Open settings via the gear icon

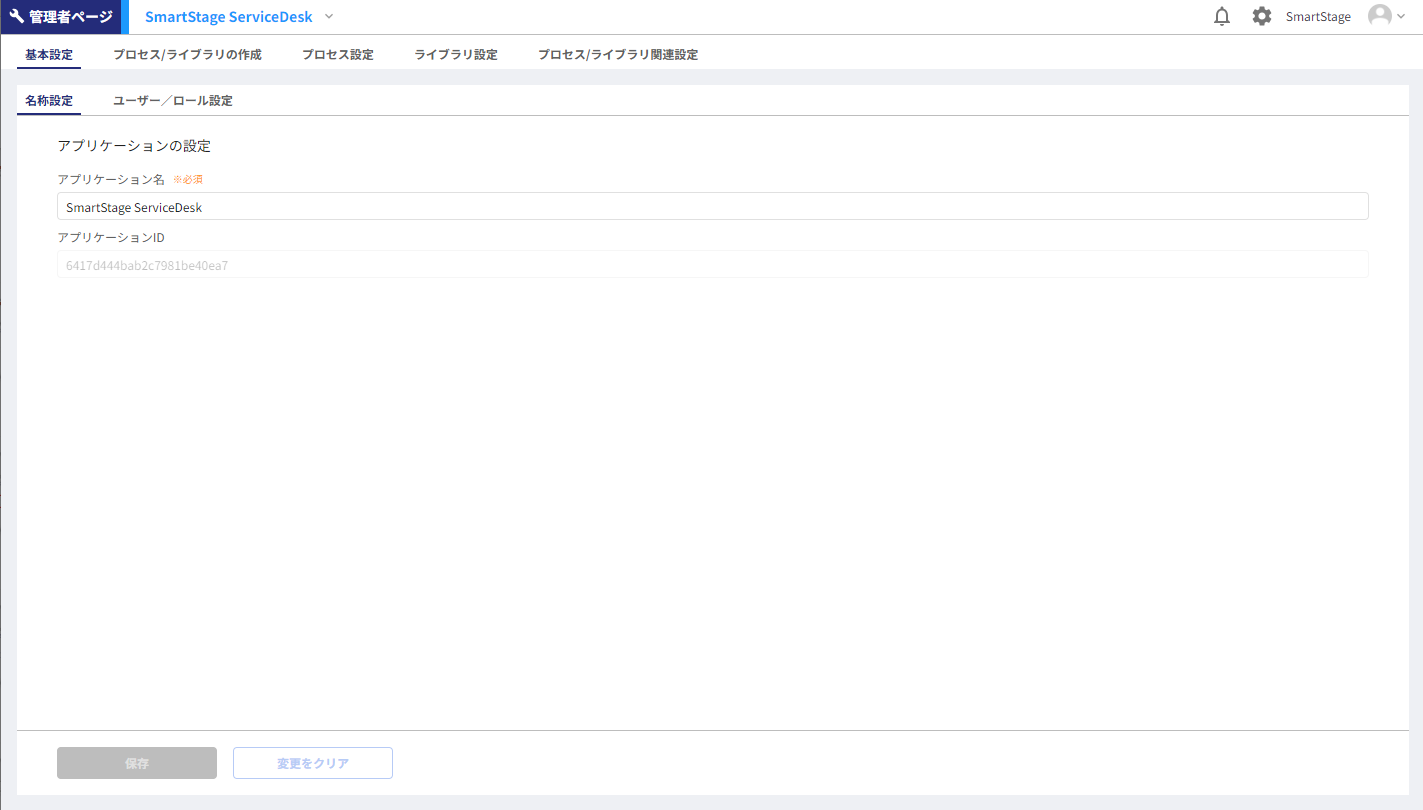1262,17
